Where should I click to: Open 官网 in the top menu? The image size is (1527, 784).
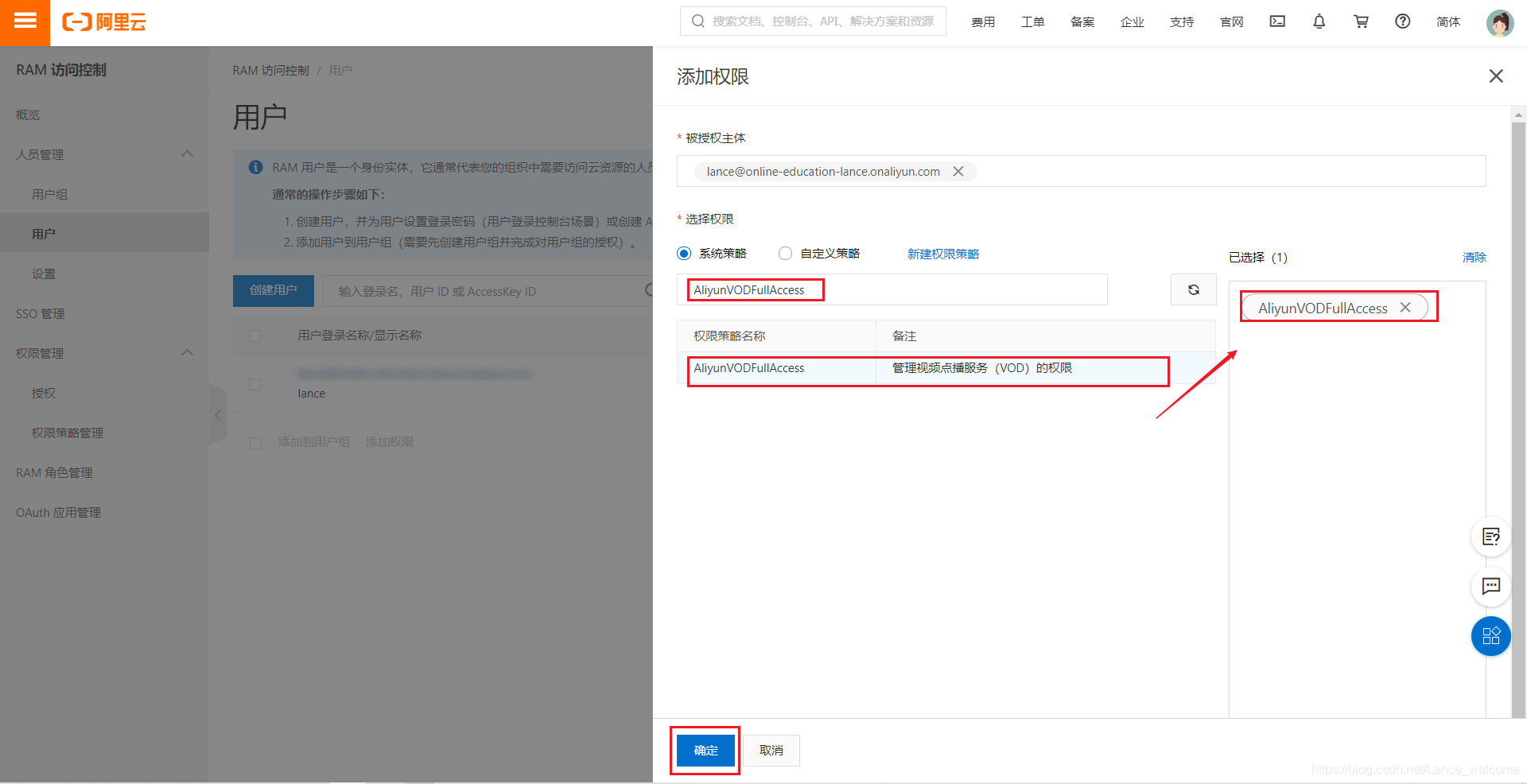coord(1231,21)
